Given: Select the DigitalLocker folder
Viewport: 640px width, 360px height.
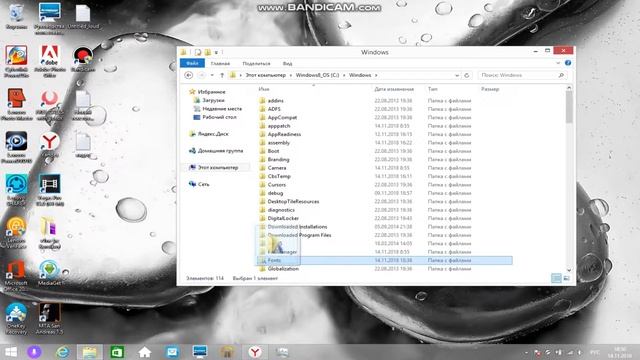Looking at the screenshot, I should [283, 218].
